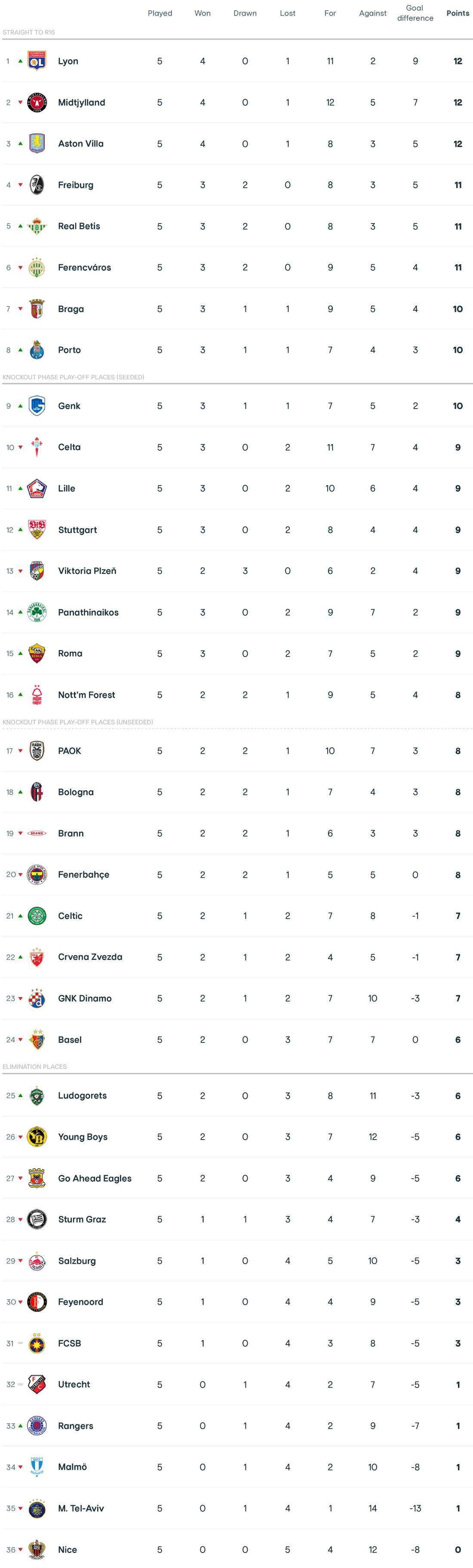The height and width of the screenshot is (1568, 473).
Task: Select the Go Ahead Eagles team name
Action: pos(94,1178)
